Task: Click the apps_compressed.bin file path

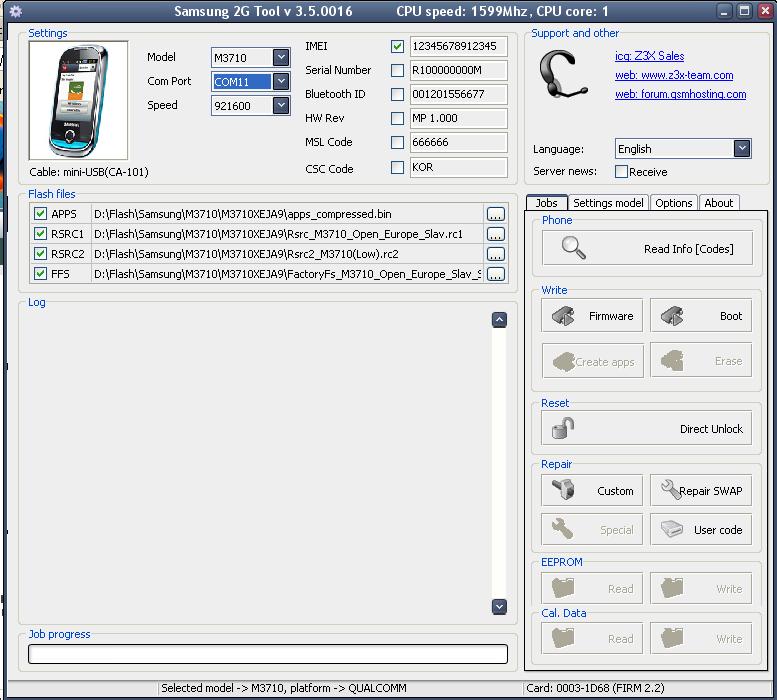Action: click(x=243, y=214)
